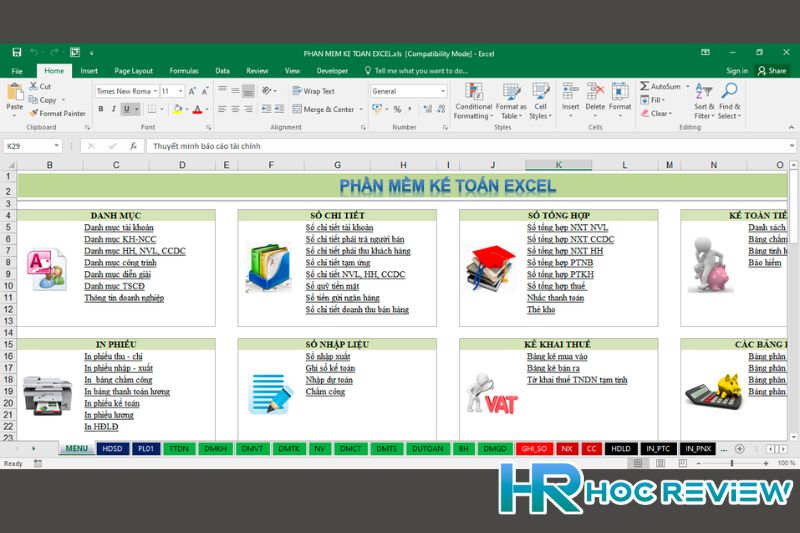Click Merge & Center
The height and width of the screenshot is (533, 800).
pos(323,109)
